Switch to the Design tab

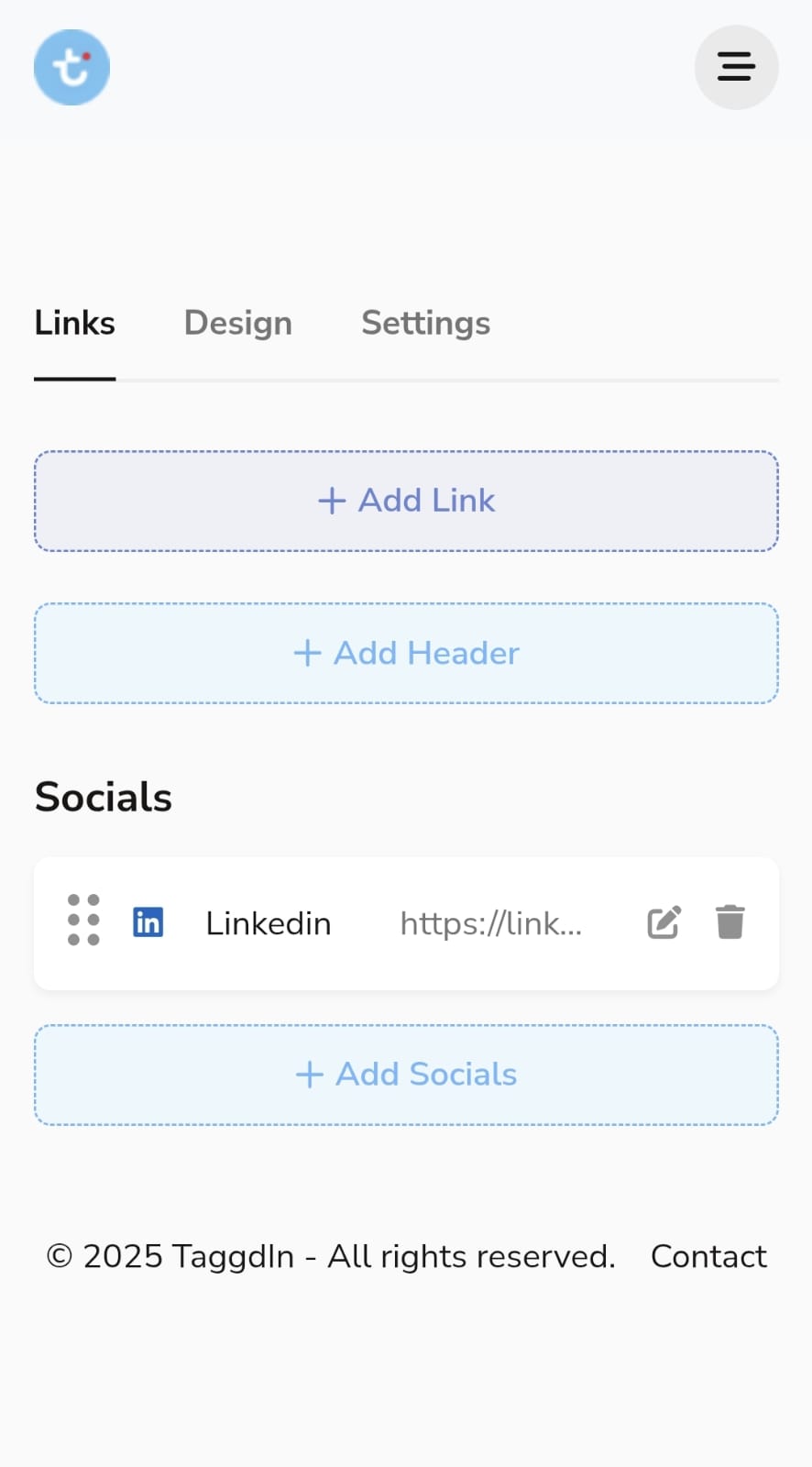coord(238,323)
